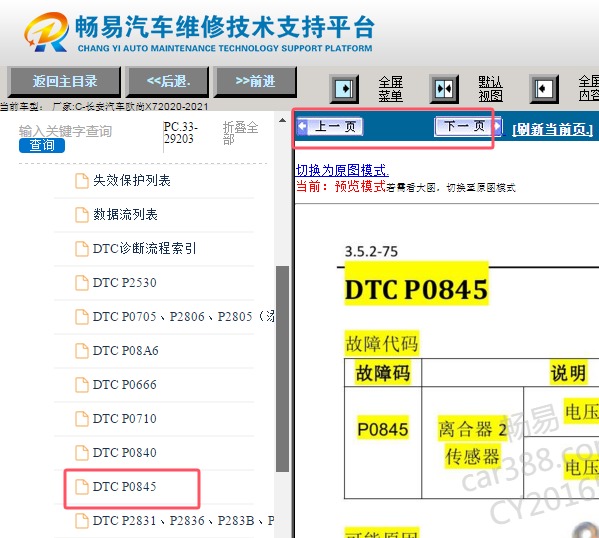This screenshot has height=538, width=599.
Task: Select the DTC P2831、P2836、P283B entry
Action: [x=183, y=520]
